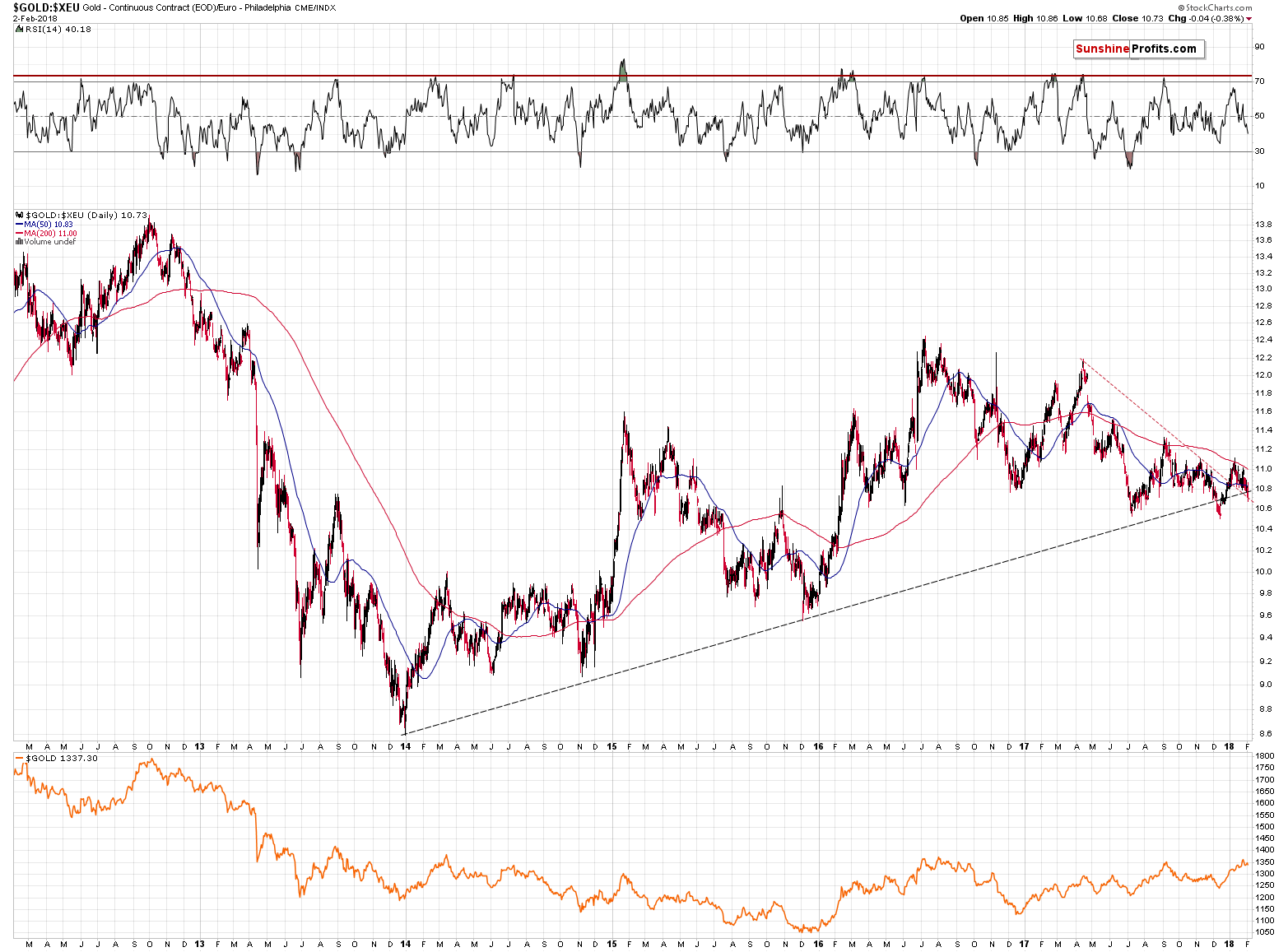Click the 90 level label on RSI axis
1288x952 pixels.
pyautogui.click(x=1259, y=47)
